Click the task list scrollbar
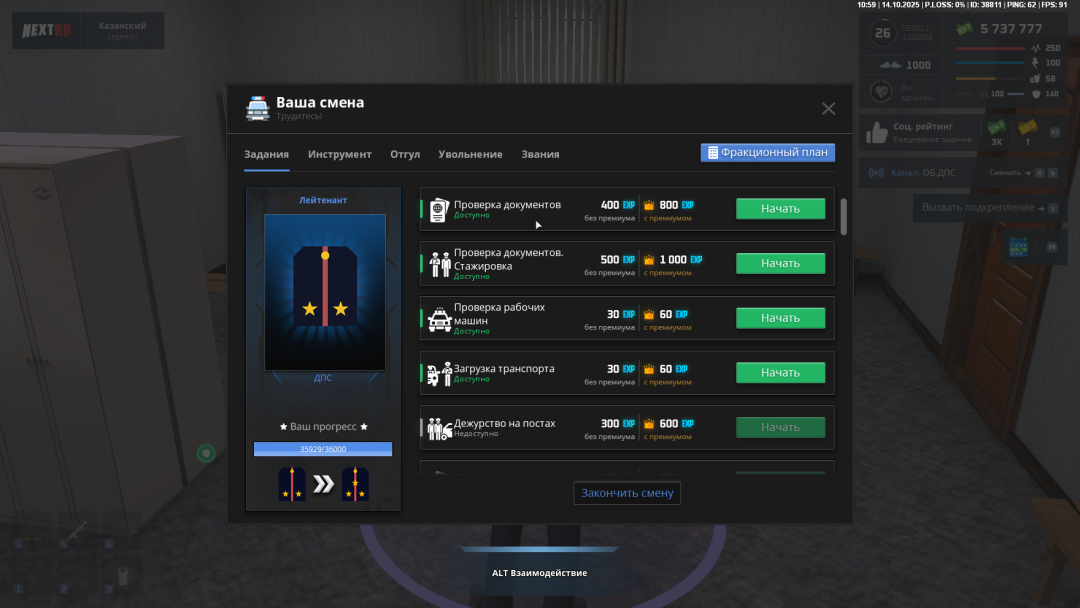The width and height of the screenshot is (1080, 608). [843, 216]
